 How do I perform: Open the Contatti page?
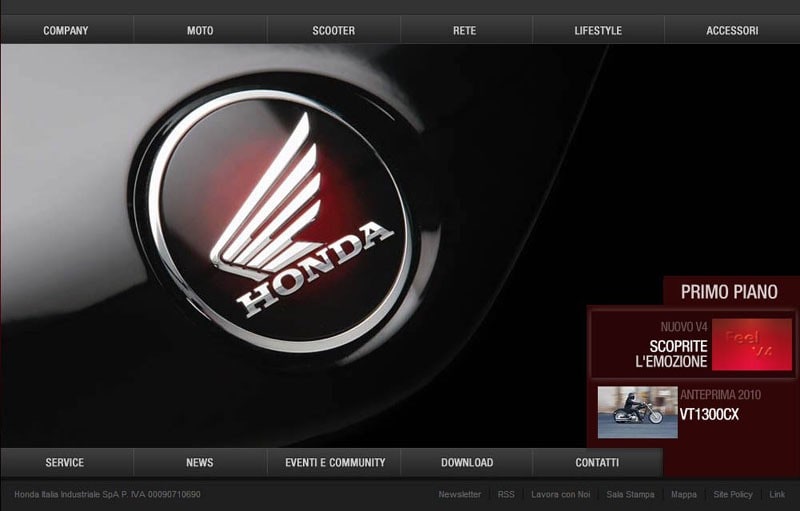597,463
